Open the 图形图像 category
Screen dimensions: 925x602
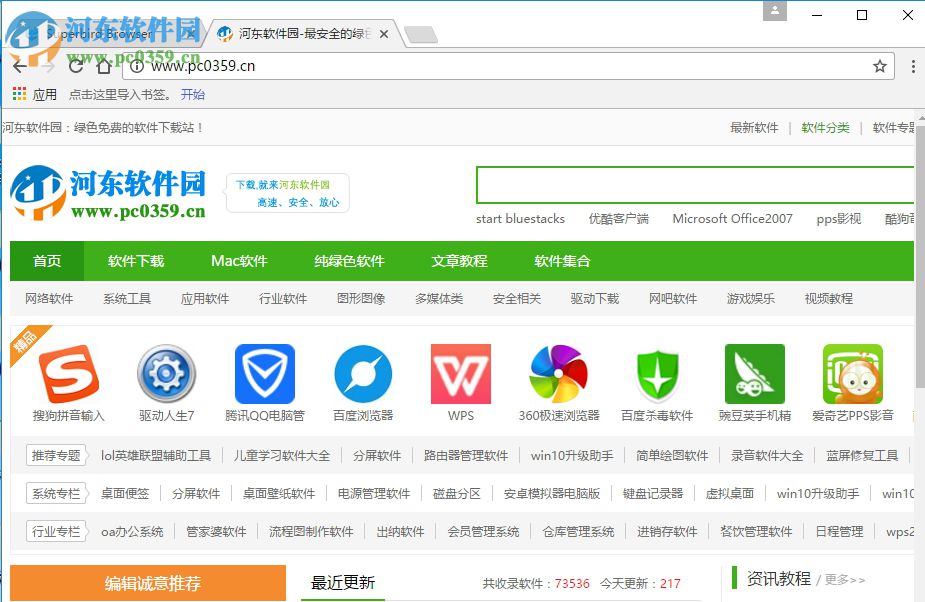(361, 299)
